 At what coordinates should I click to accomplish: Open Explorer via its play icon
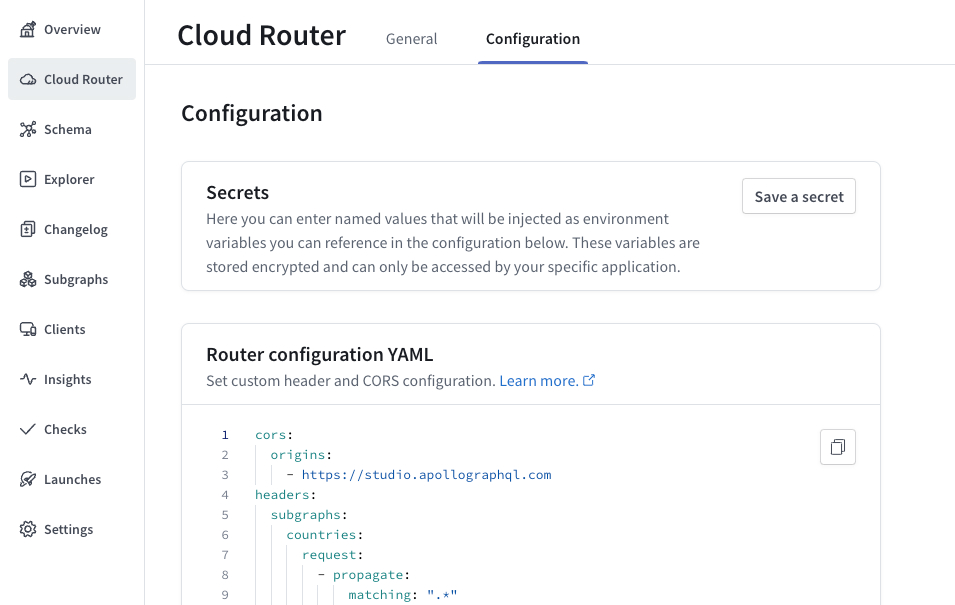coord(28,180)
